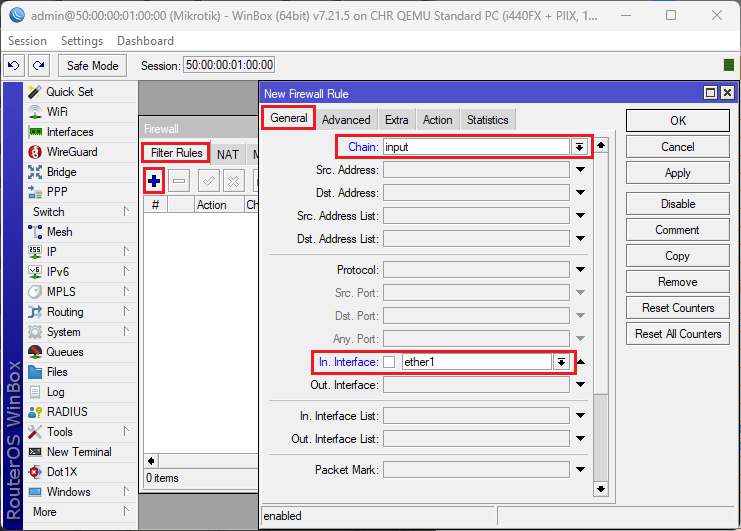Open the IP submenu
The height and width of the screenshot is (531, 741).
tap(80, 252)
